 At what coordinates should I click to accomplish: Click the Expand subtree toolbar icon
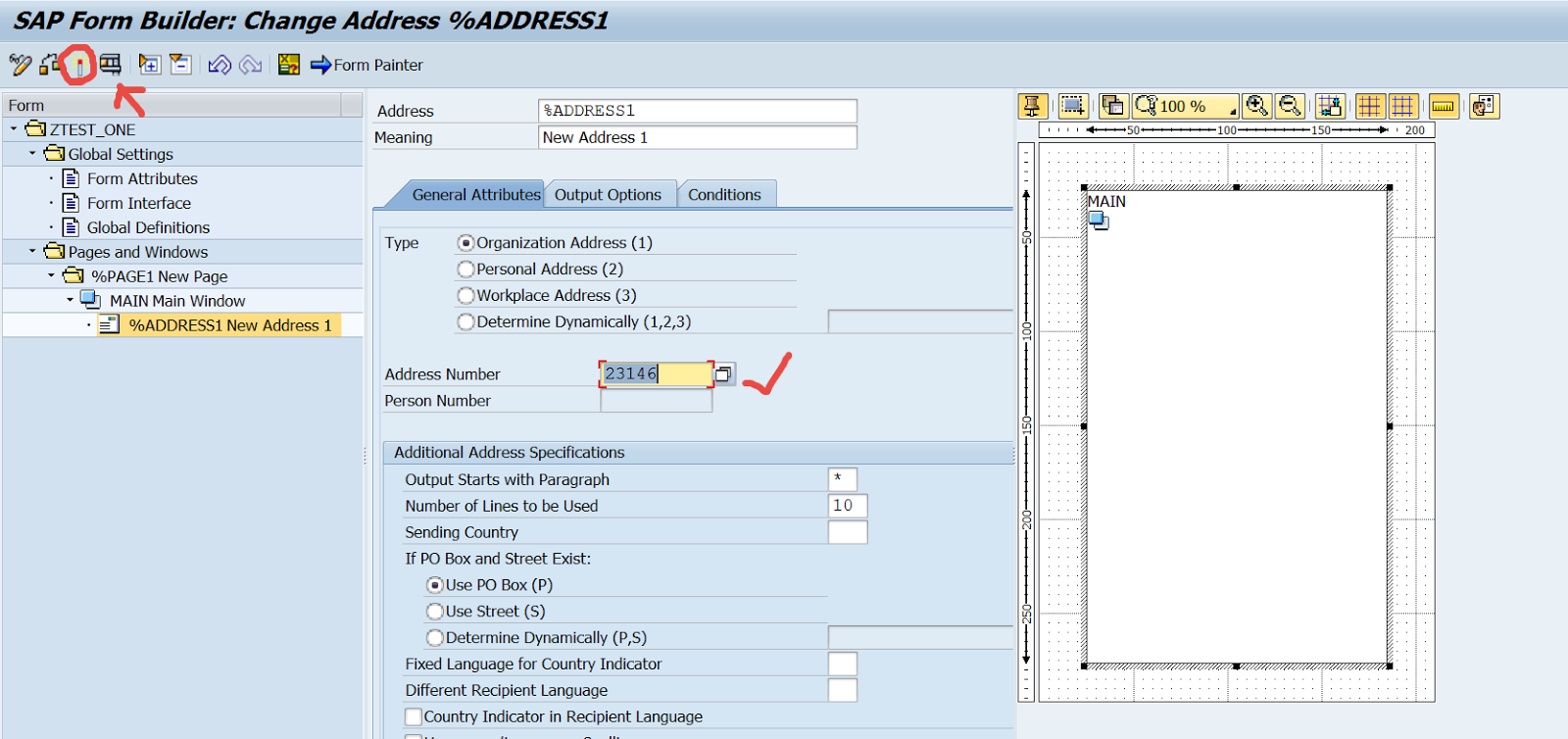149,65
